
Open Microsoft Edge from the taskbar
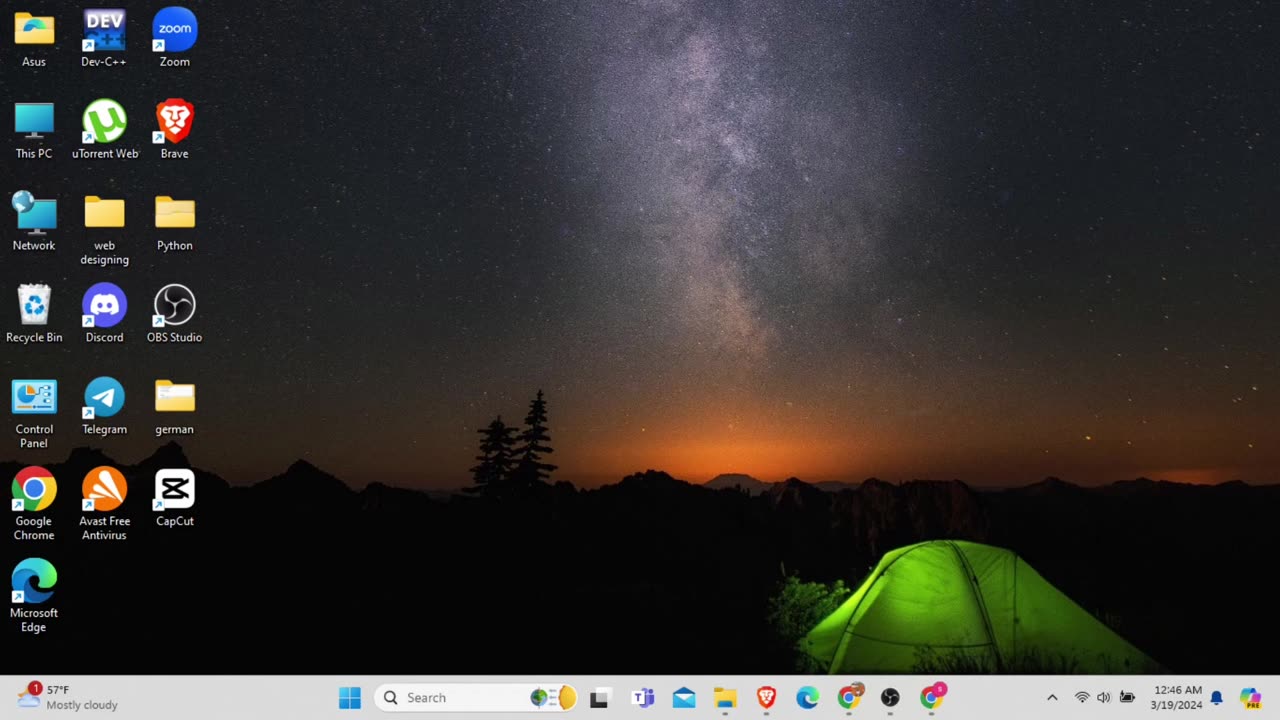click(x=807, y=698)
